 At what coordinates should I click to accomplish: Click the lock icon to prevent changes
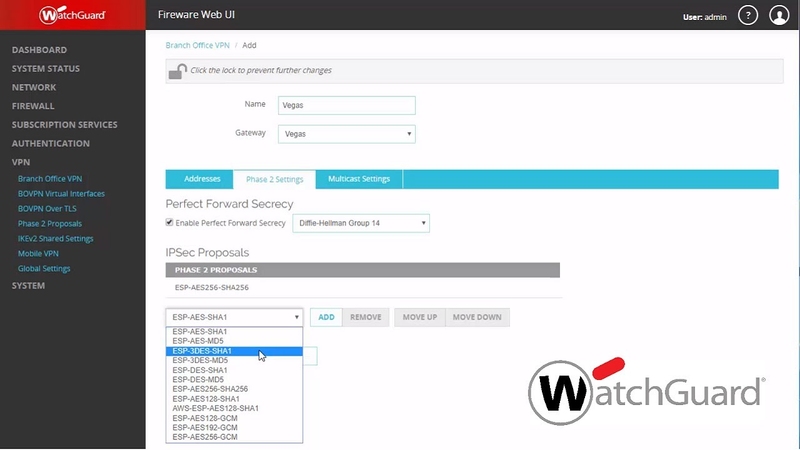pyautogui.click(x=178, y=71)
